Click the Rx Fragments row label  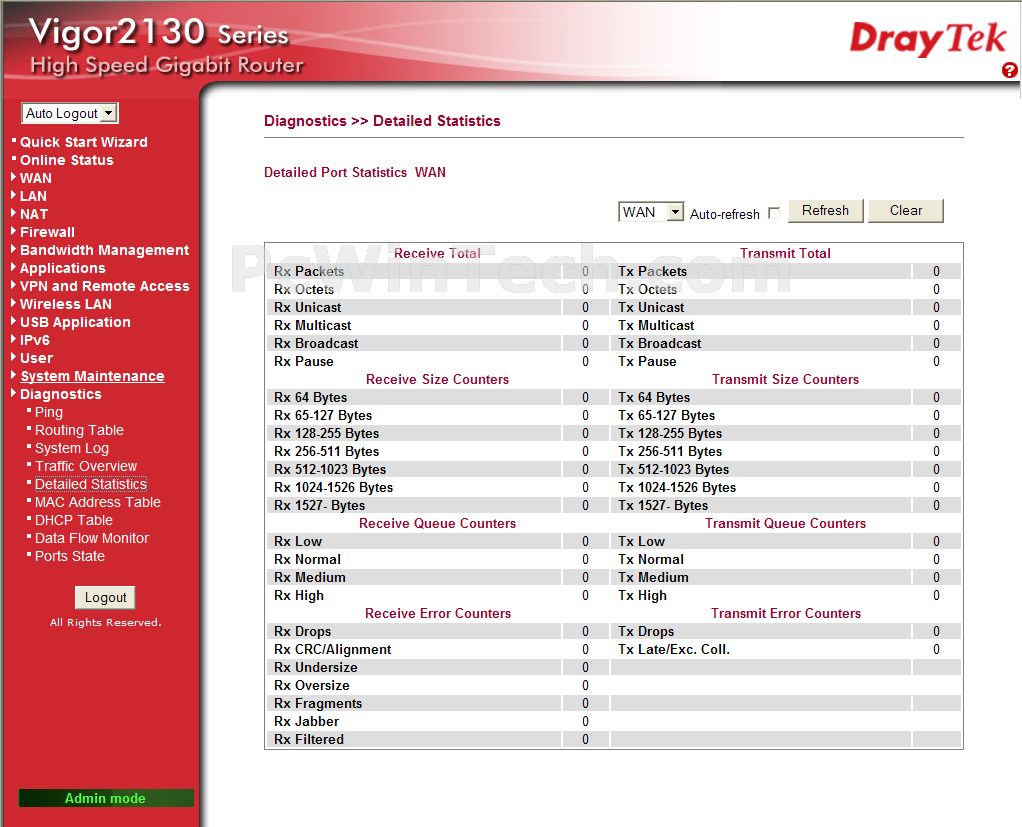tap(318, 704)
